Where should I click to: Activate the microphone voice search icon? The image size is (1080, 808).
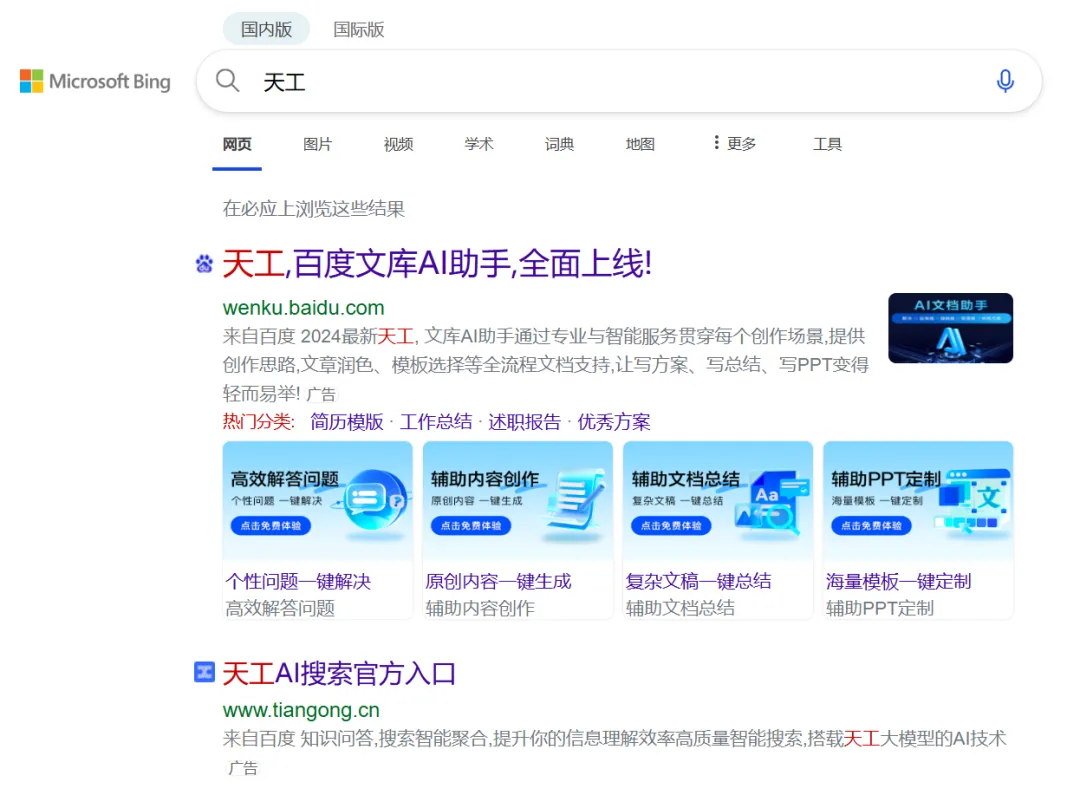tap(1005, 81)
